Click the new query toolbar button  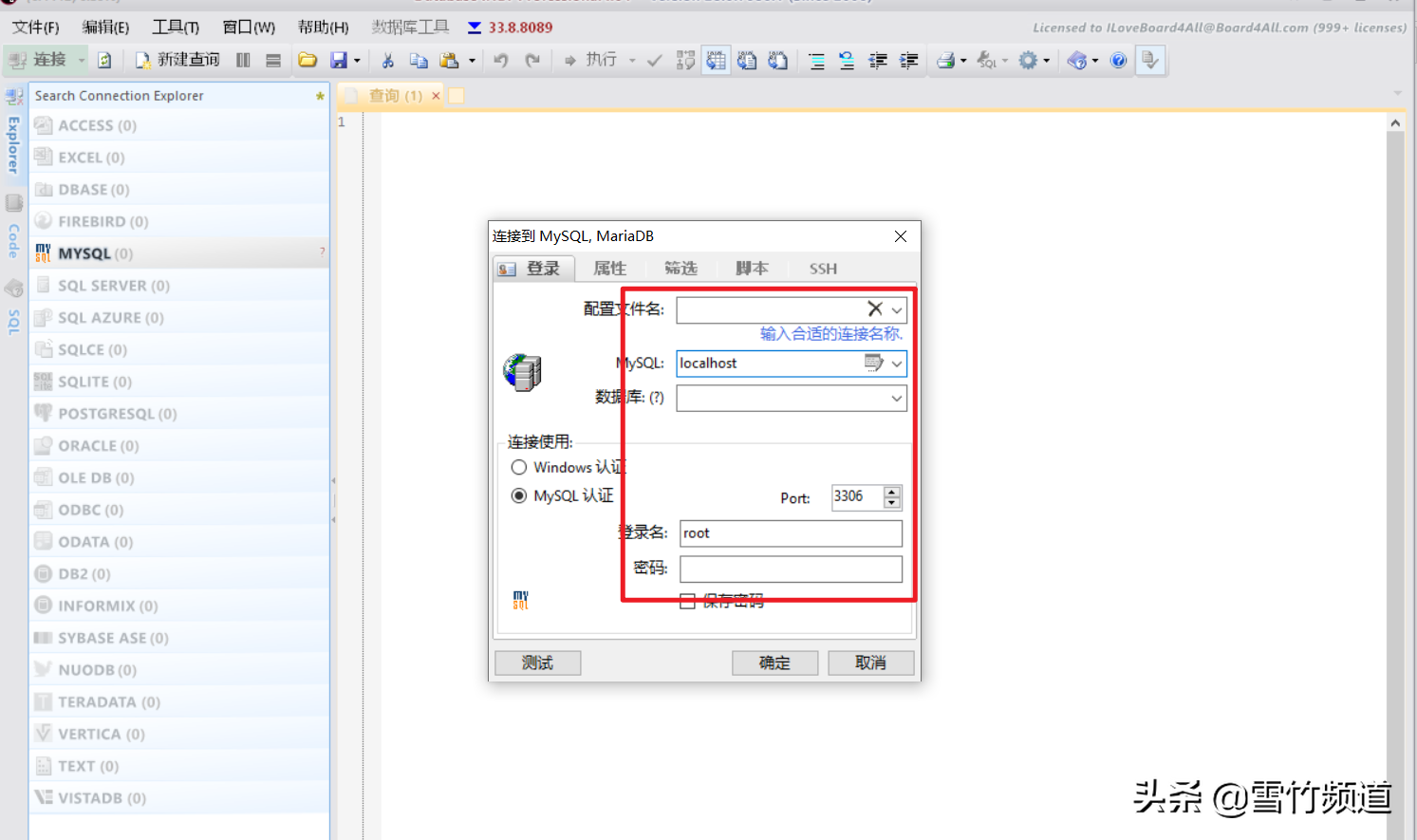[177, 60]
